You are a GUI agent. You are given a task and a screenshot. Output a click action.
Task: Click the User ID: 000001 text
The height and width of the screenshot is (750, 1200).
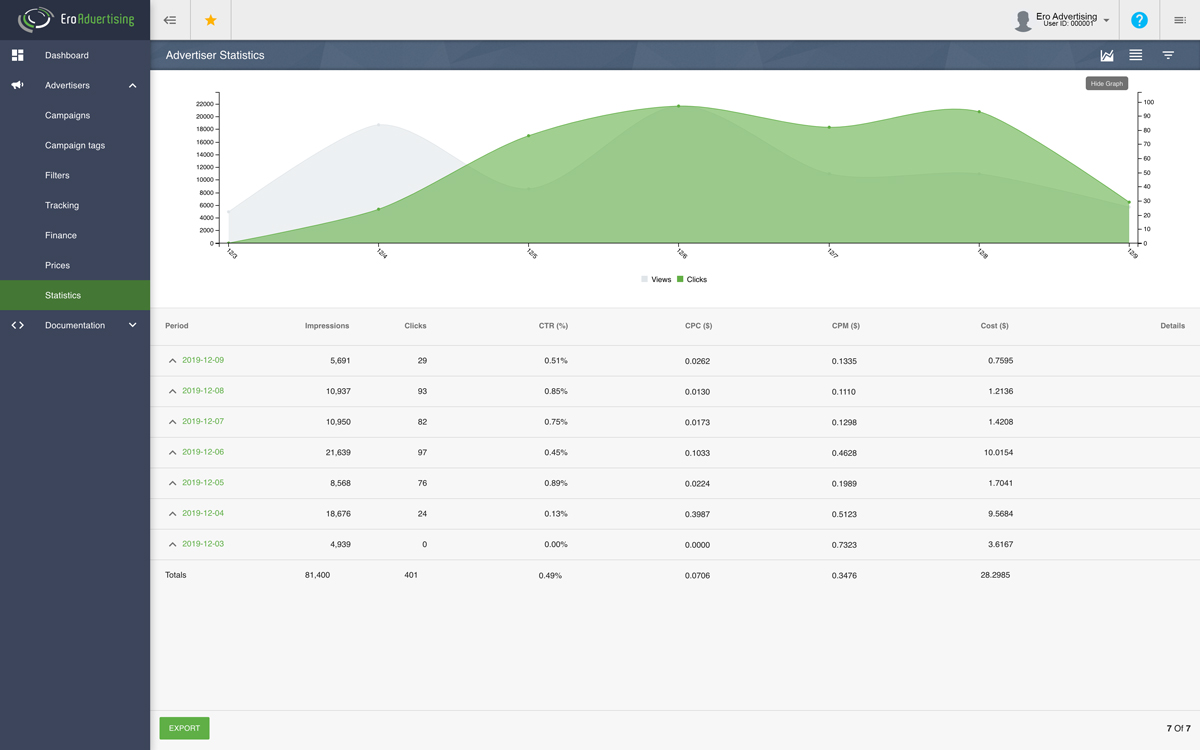[1069, 24]
